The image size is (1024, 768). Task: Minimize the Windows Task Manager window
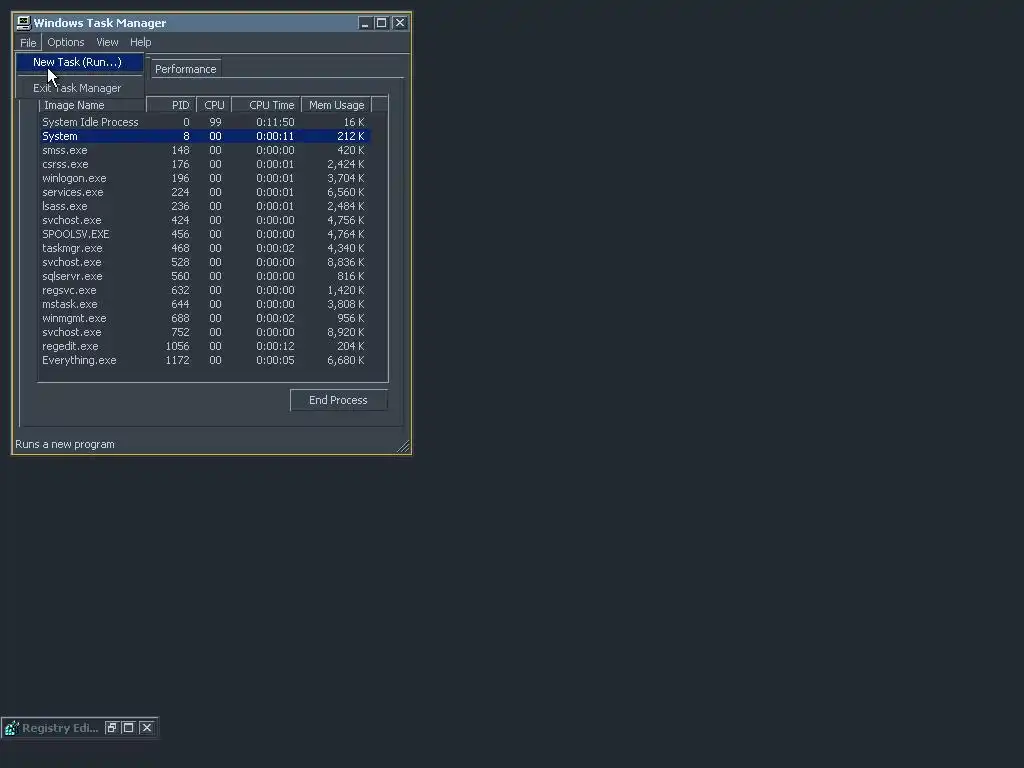point(365,23)
